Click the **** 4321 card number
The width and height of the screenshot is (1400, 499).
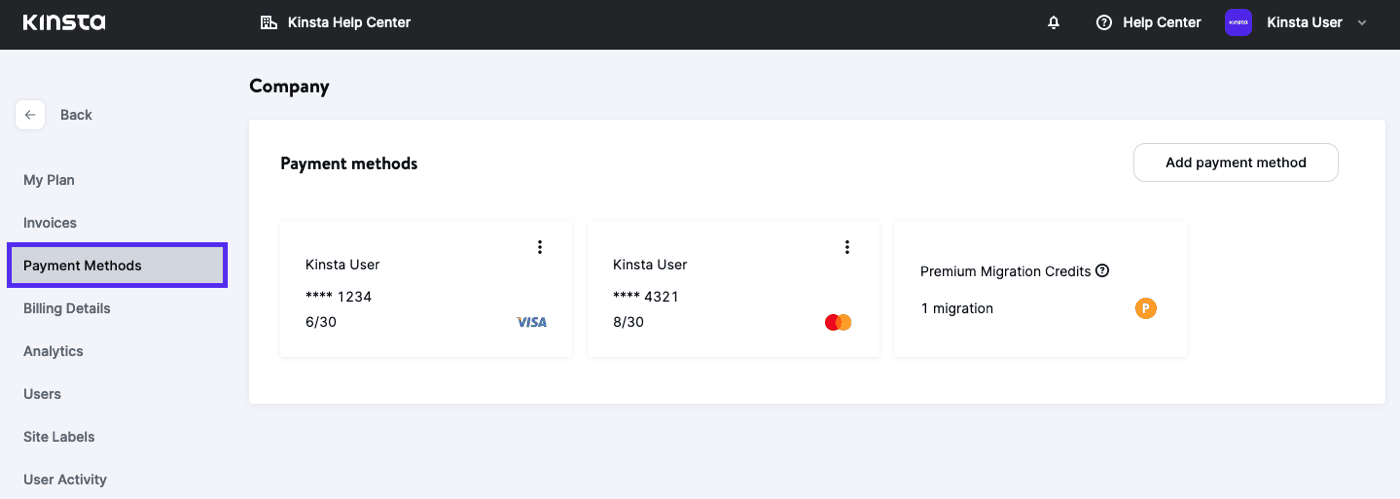[x=646, y=297]
